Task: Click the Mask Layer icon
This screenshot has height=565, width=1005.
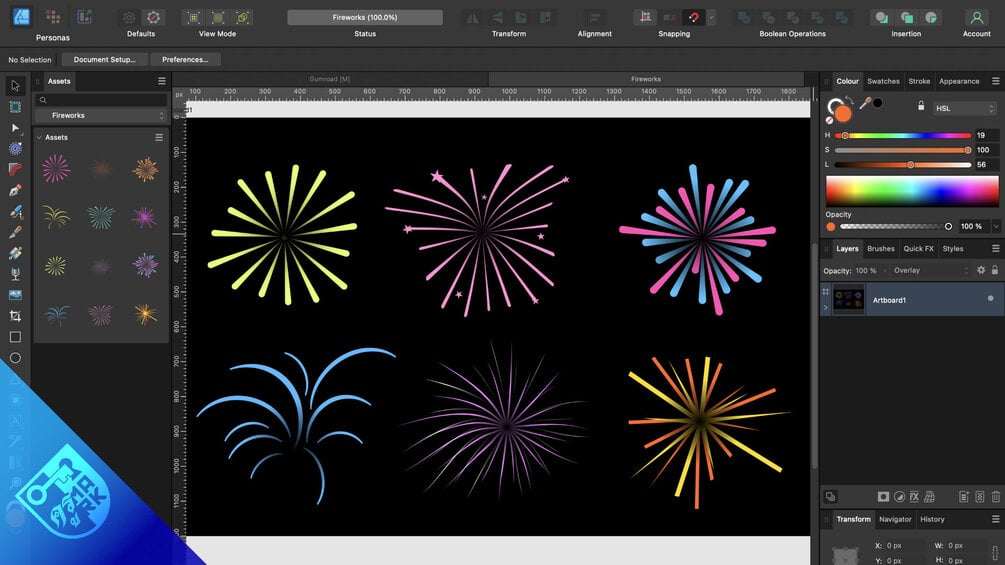Action: (x=883, y=496)
